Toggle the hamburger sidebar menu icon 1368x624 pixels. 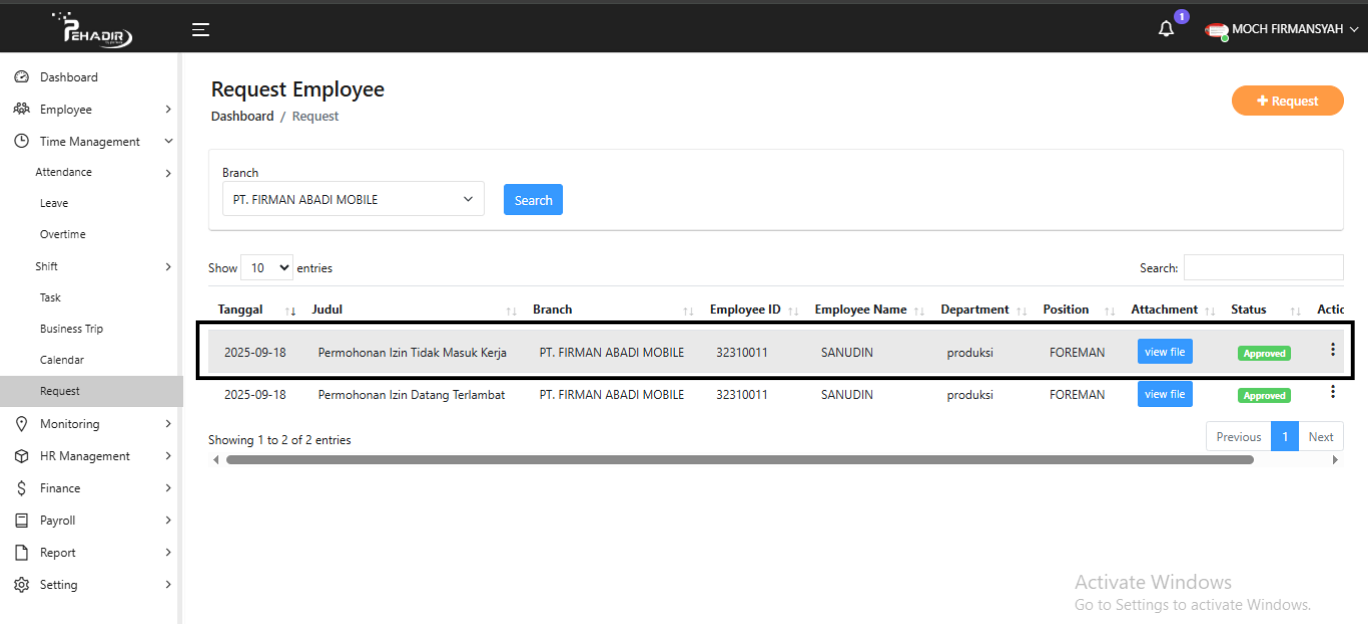[x=201, y=29]
